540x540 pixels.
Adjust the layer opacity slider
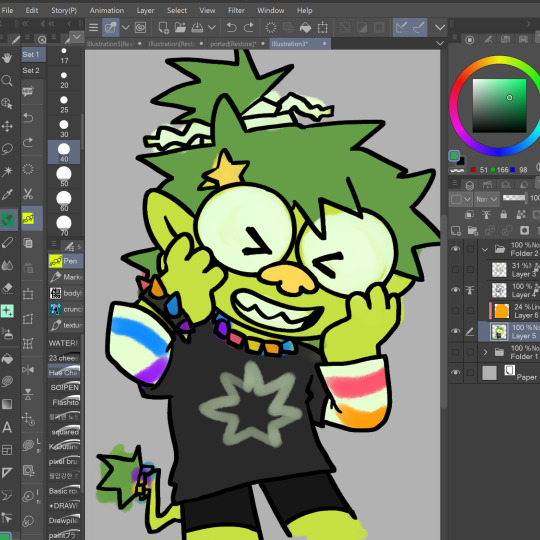click(x=513, y=198)
